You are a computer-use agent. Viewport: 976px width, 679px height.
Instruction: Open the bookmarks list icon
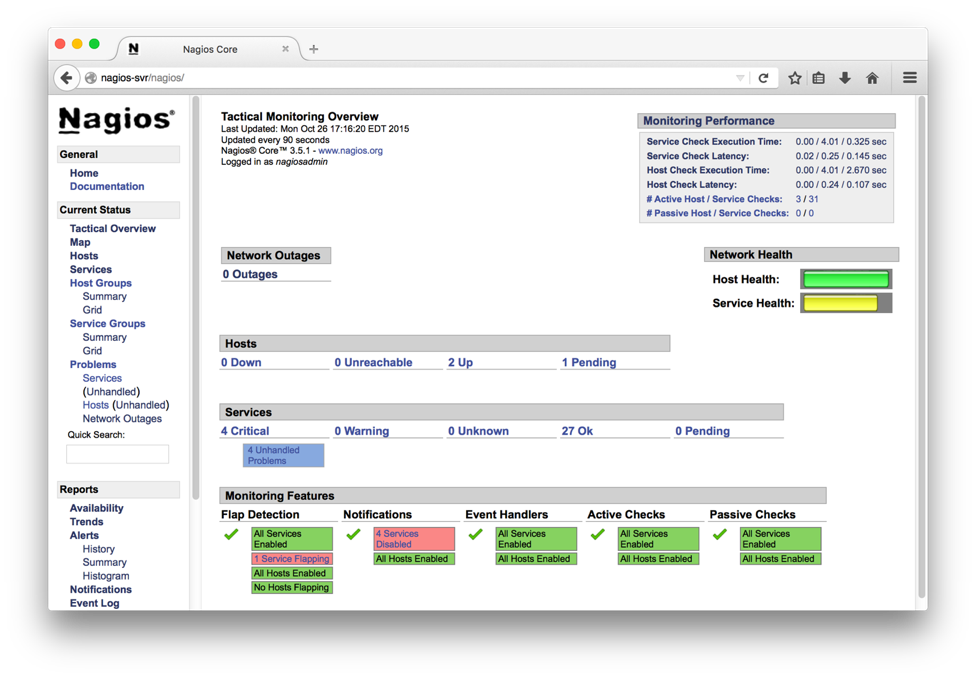tap(819, 78)
